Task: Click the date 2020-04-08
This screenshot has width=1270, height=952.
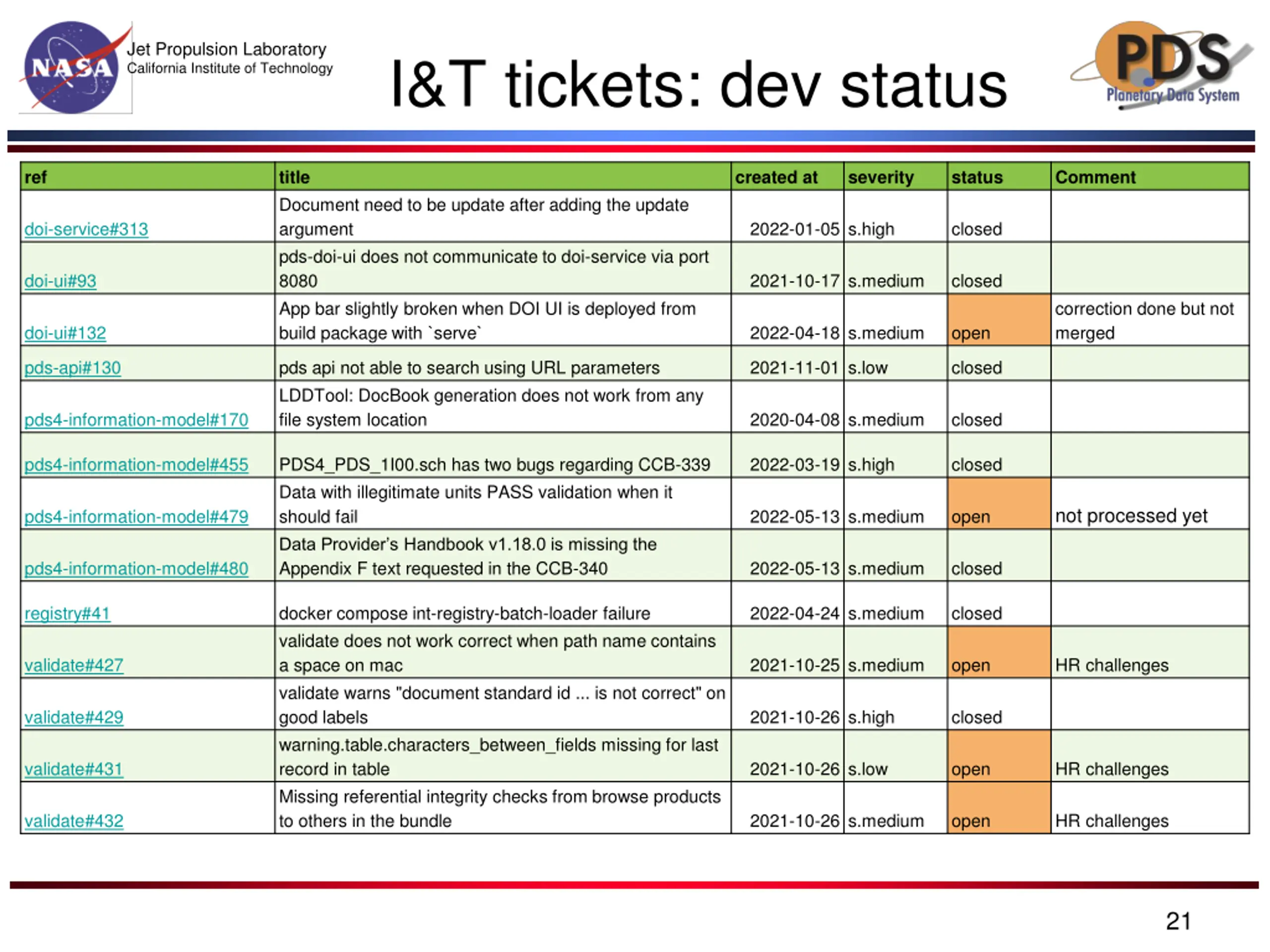Action: tap(795, 419)
